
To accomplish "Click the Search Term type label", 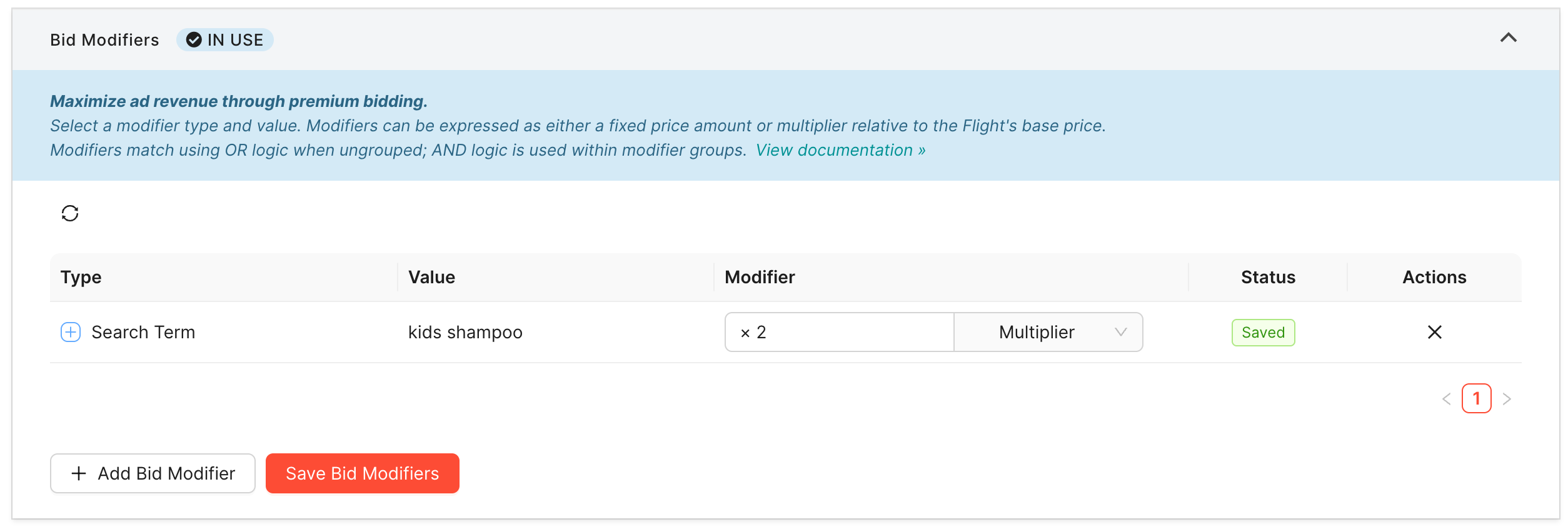I will (x=143, y=332).
